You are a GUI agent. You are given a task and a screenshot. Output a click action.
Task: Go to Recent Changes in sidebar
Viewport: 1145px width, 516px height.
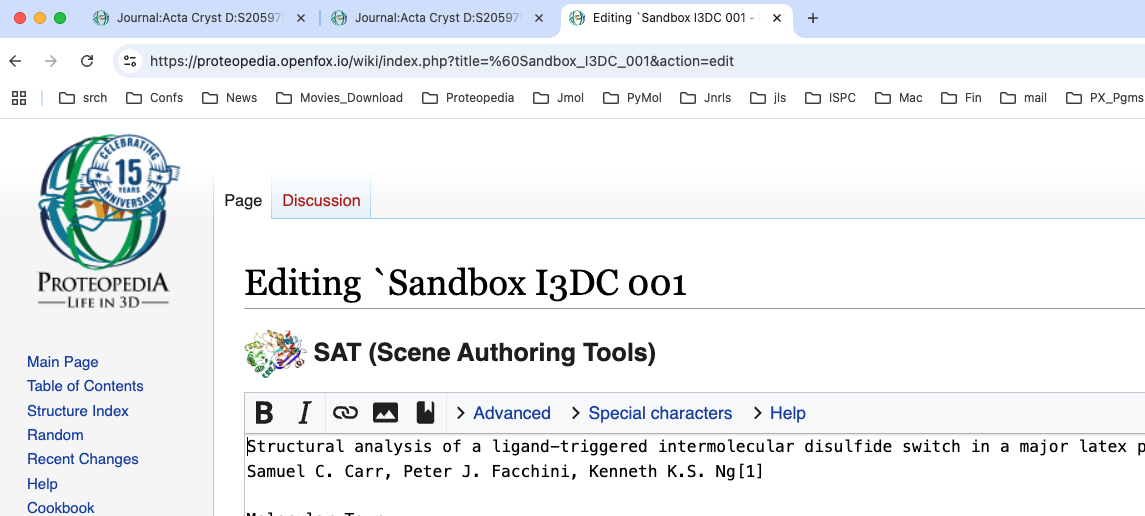83,459
